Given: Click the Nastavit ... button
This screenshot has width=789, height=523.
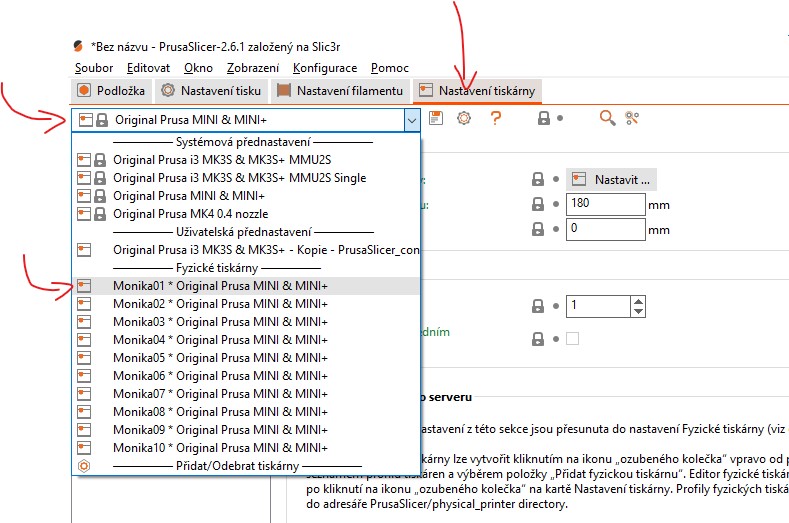Looking at the screenshot, I should click(x=611, y=180).
